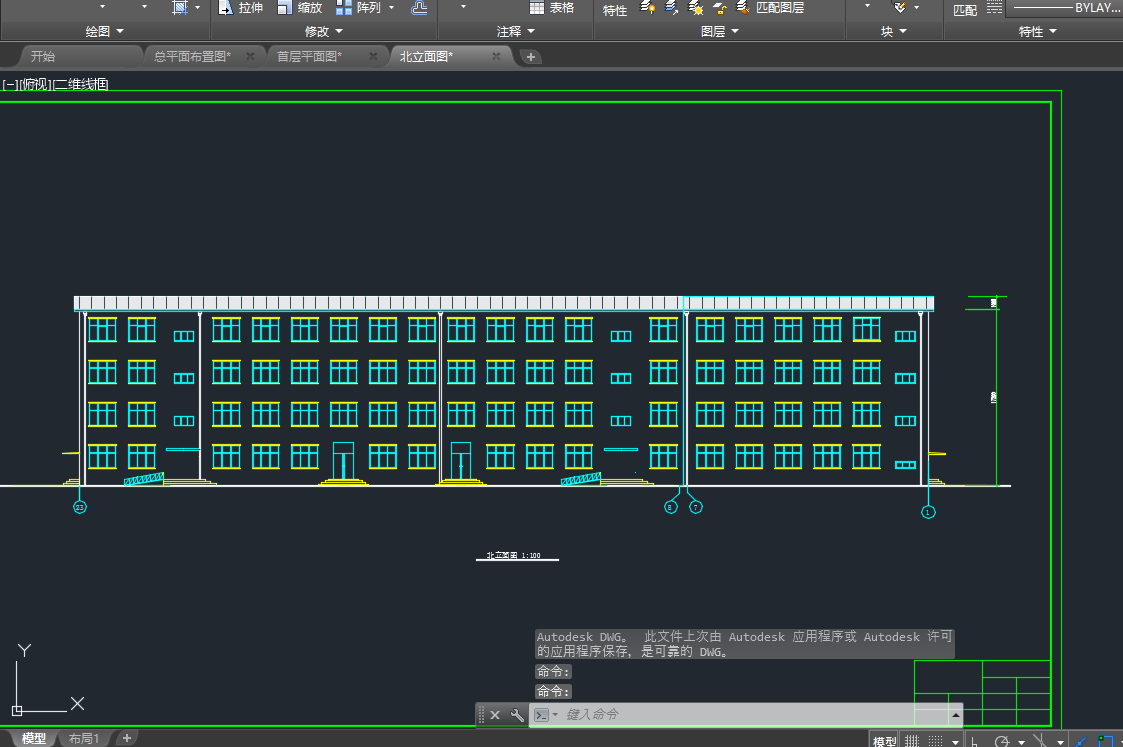Click the wrench customize icon in command line
The height and width of the screenshot is (747, 1123).
(x=517, y=715)
